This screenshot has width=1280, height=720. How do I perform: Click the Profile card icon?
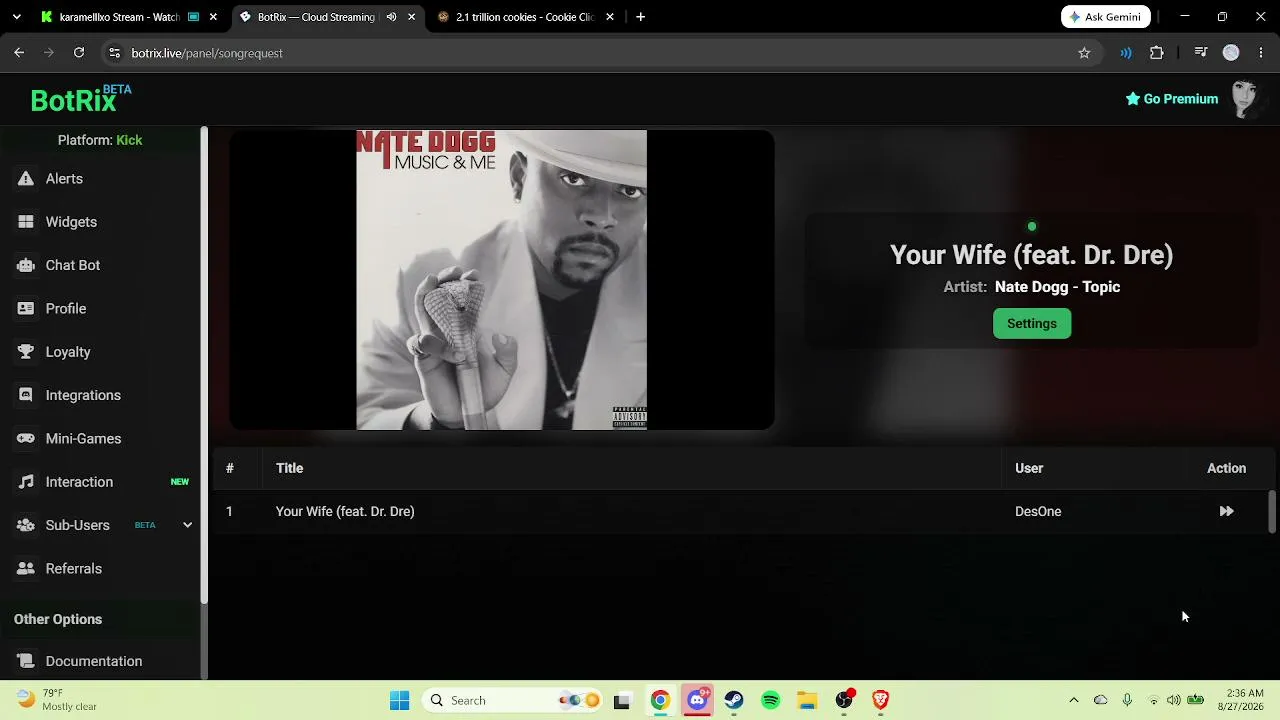[x=26, y=309]
